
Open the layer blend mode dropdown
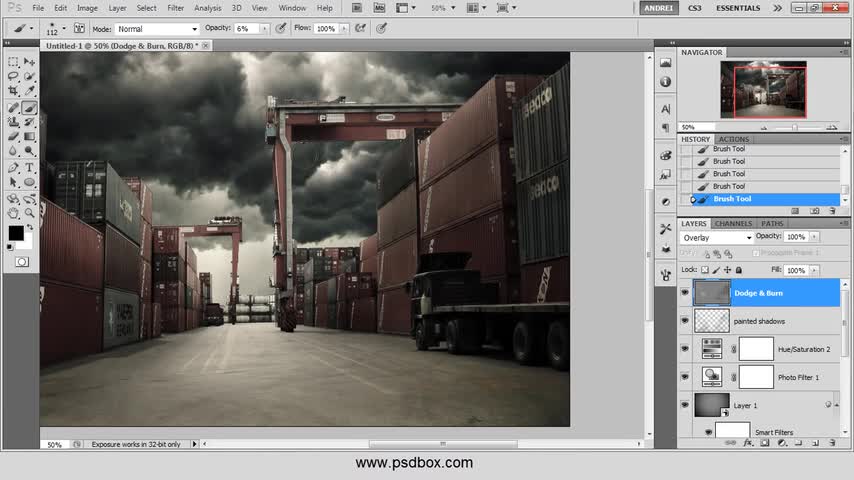pyautogui.click(x=716, y=238)
